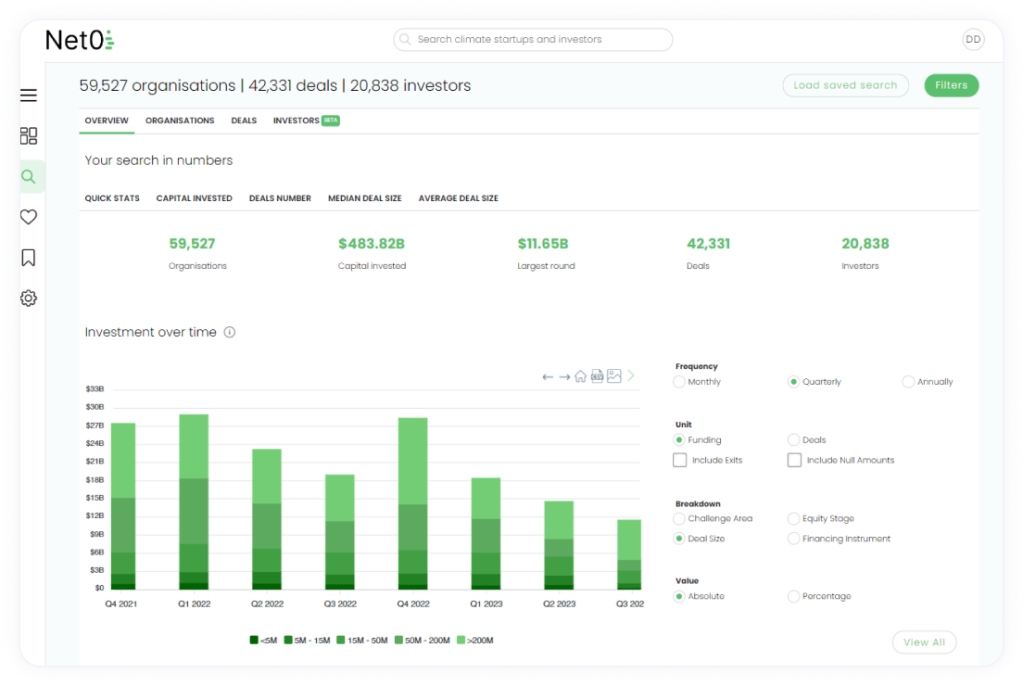
Task: Open the dashboard icon in sidebar
Action: tap(29, 136)
